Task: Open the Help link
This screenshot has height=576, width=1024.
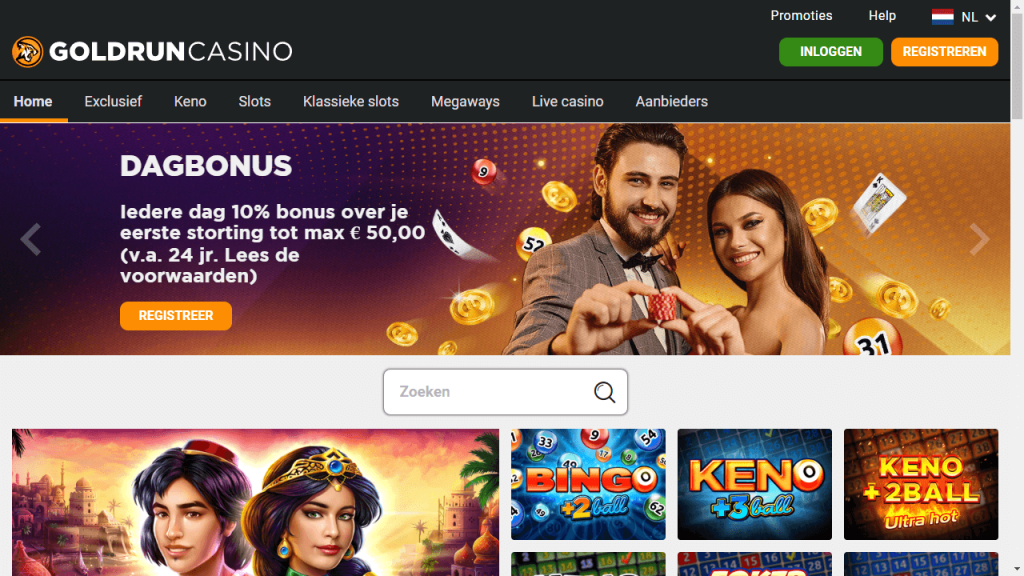Action: pyautogui.click(x=882, y=16)
